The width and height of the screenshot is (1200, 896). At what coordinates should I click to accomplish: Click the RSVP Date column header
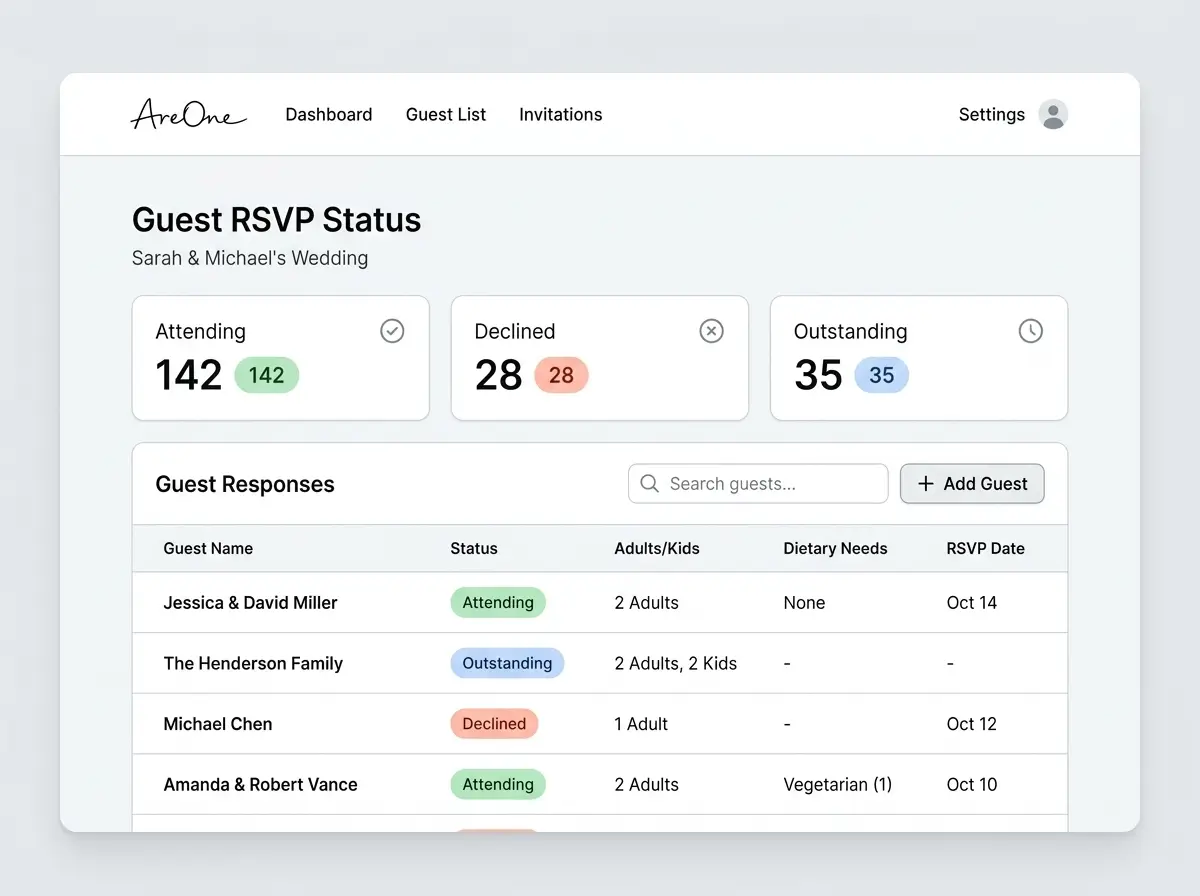click(x=986, y=548)
